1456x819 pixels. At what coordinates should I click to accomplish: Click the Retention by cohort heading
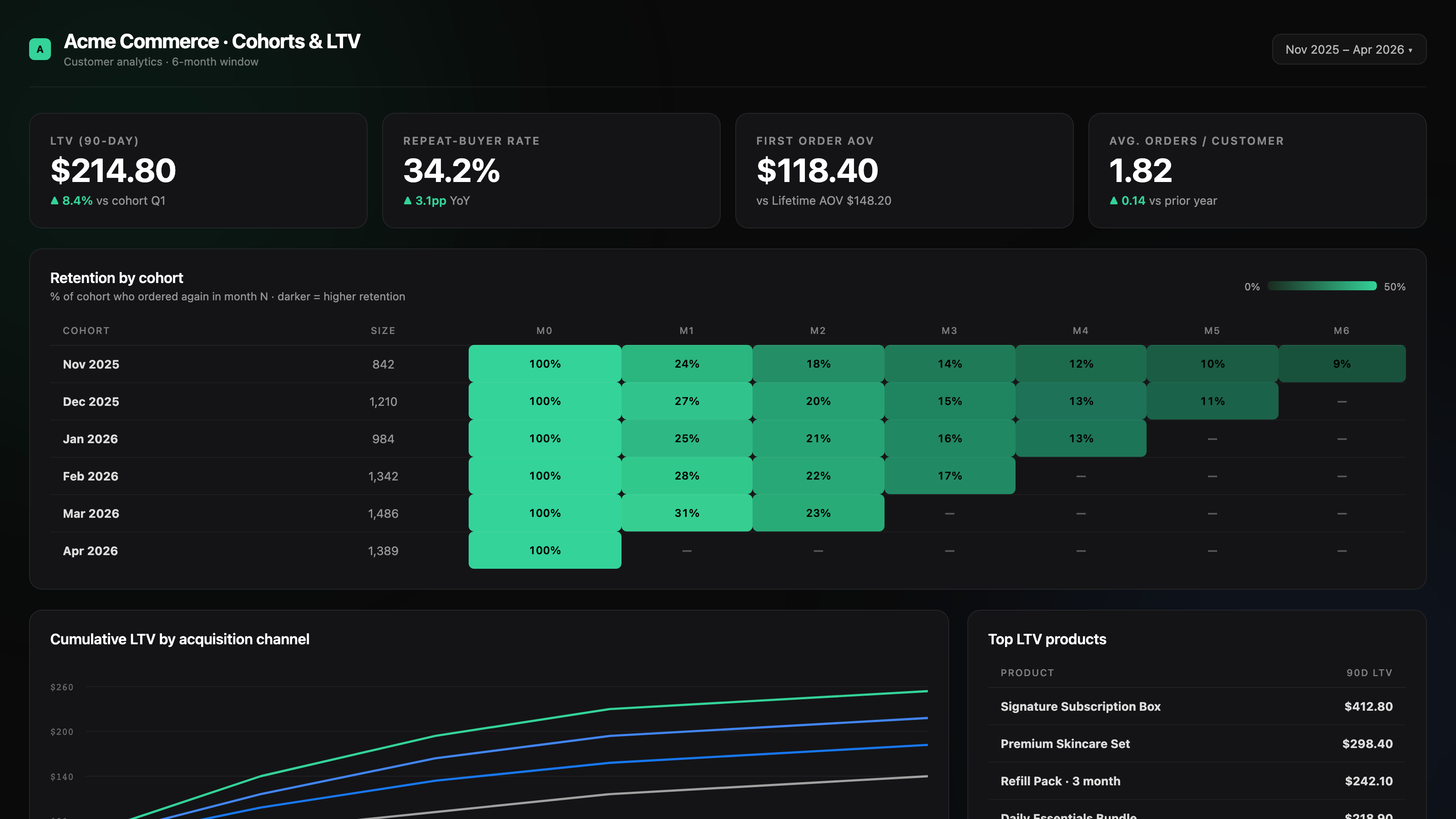click(116, 278)
